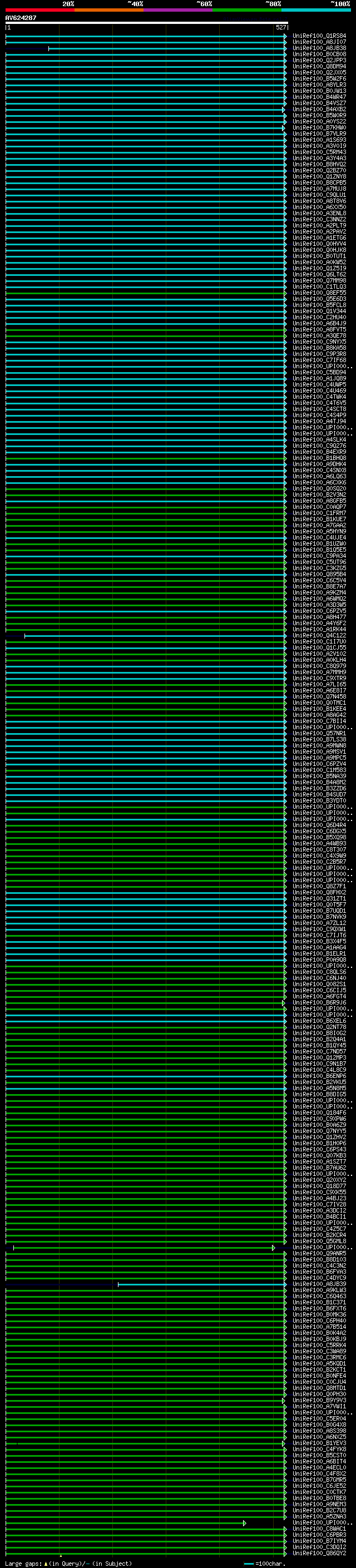Select the UniRef100_A6XX50 label
Screen dimensions: 356x1568
[319, 207]
